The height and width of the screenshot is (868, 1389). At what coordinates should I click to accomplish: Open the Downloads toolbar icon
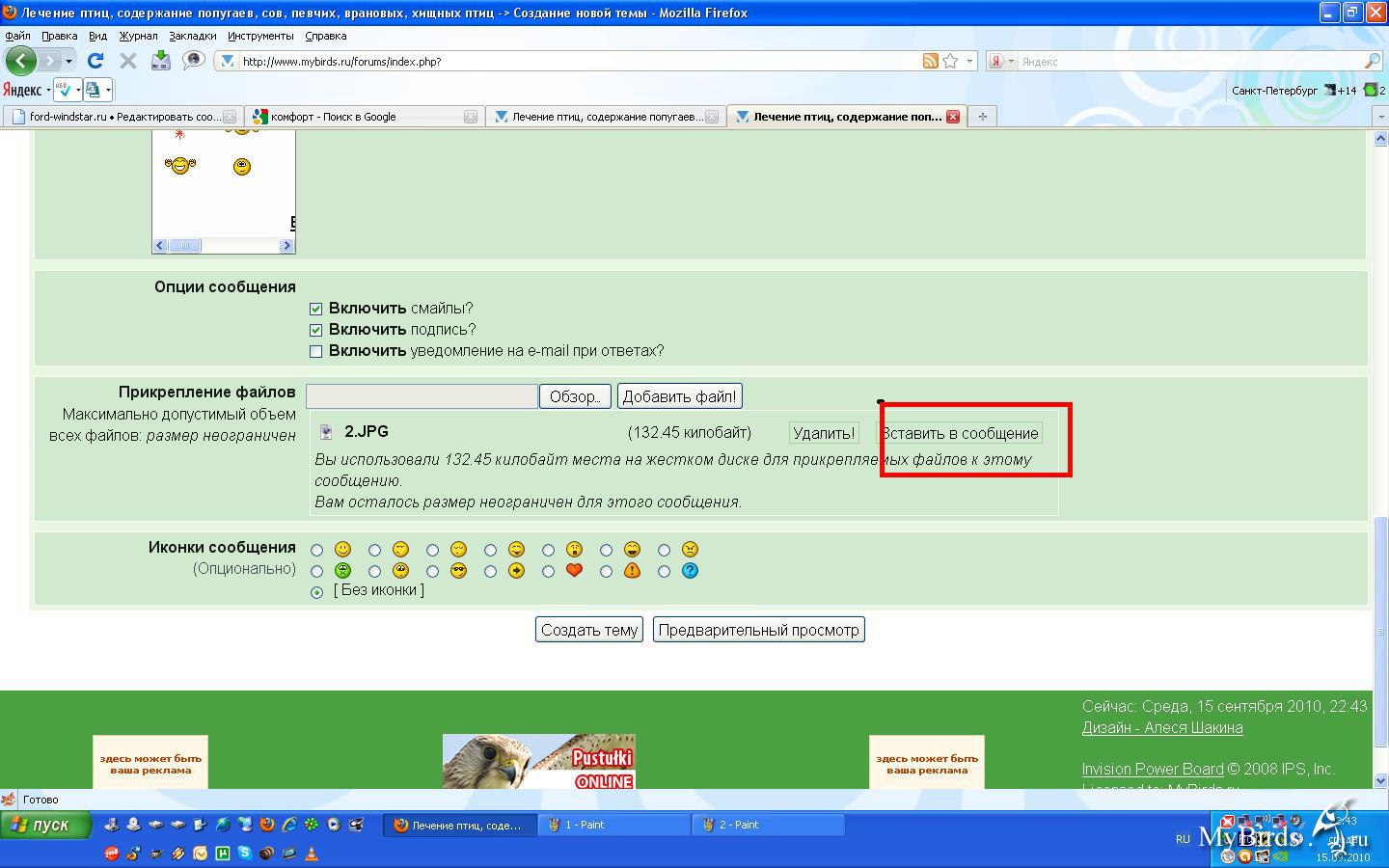click(x=160, y=61)
